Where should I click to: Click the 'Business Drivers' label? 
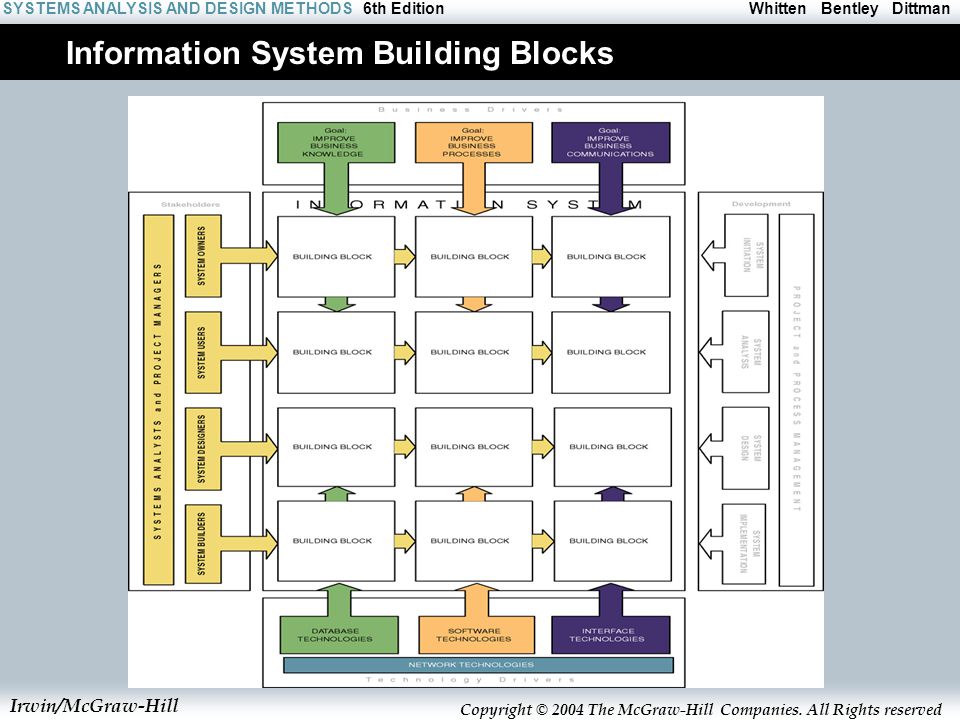click(x=470, y=110)
